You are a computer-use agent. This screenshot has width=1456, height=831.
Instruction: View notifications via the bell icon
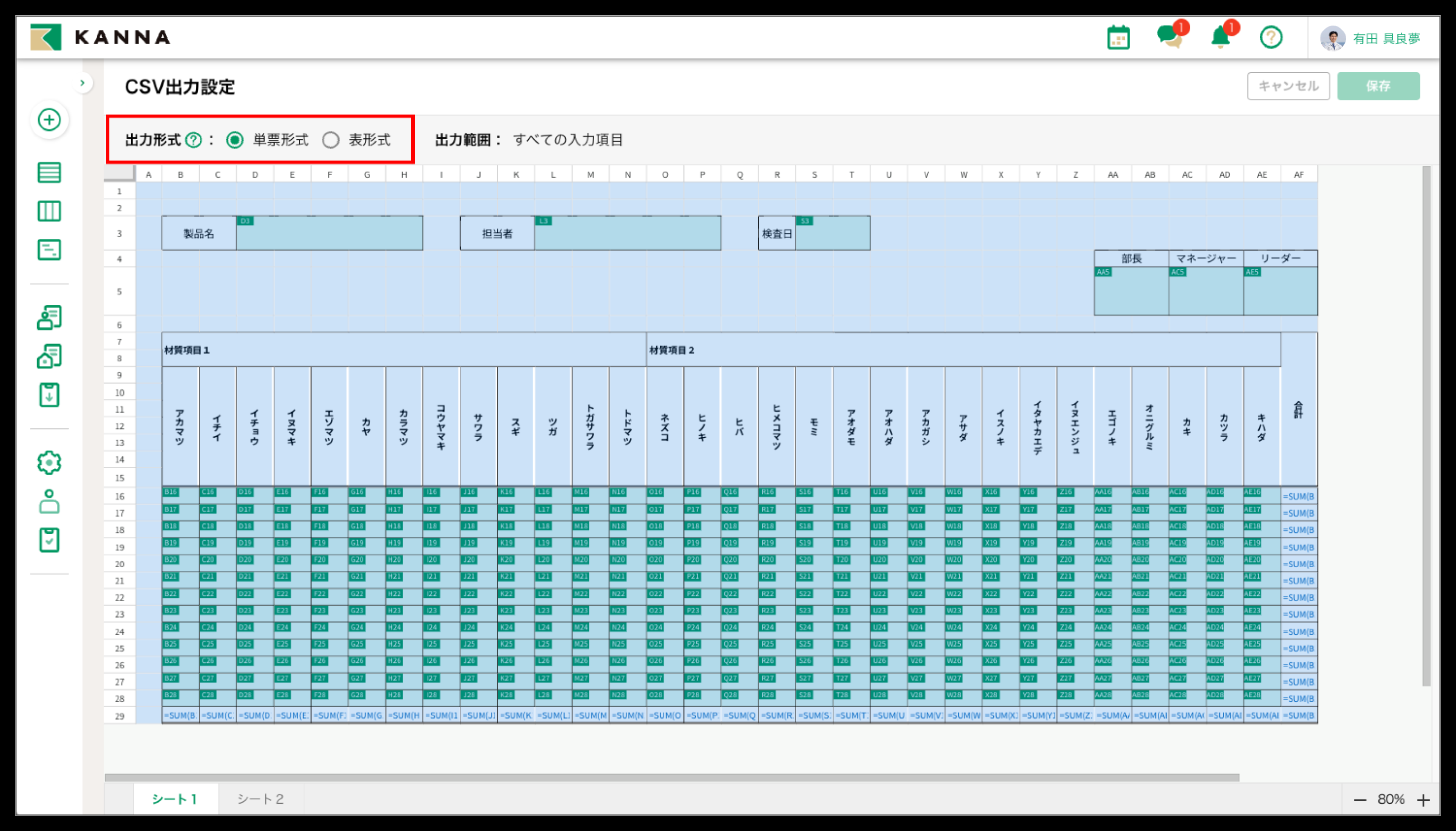coord(1221,37)
